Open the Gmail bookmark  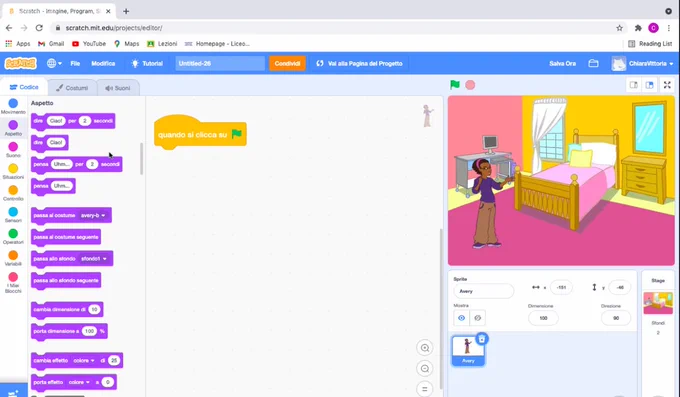click(x=51, y=44)
